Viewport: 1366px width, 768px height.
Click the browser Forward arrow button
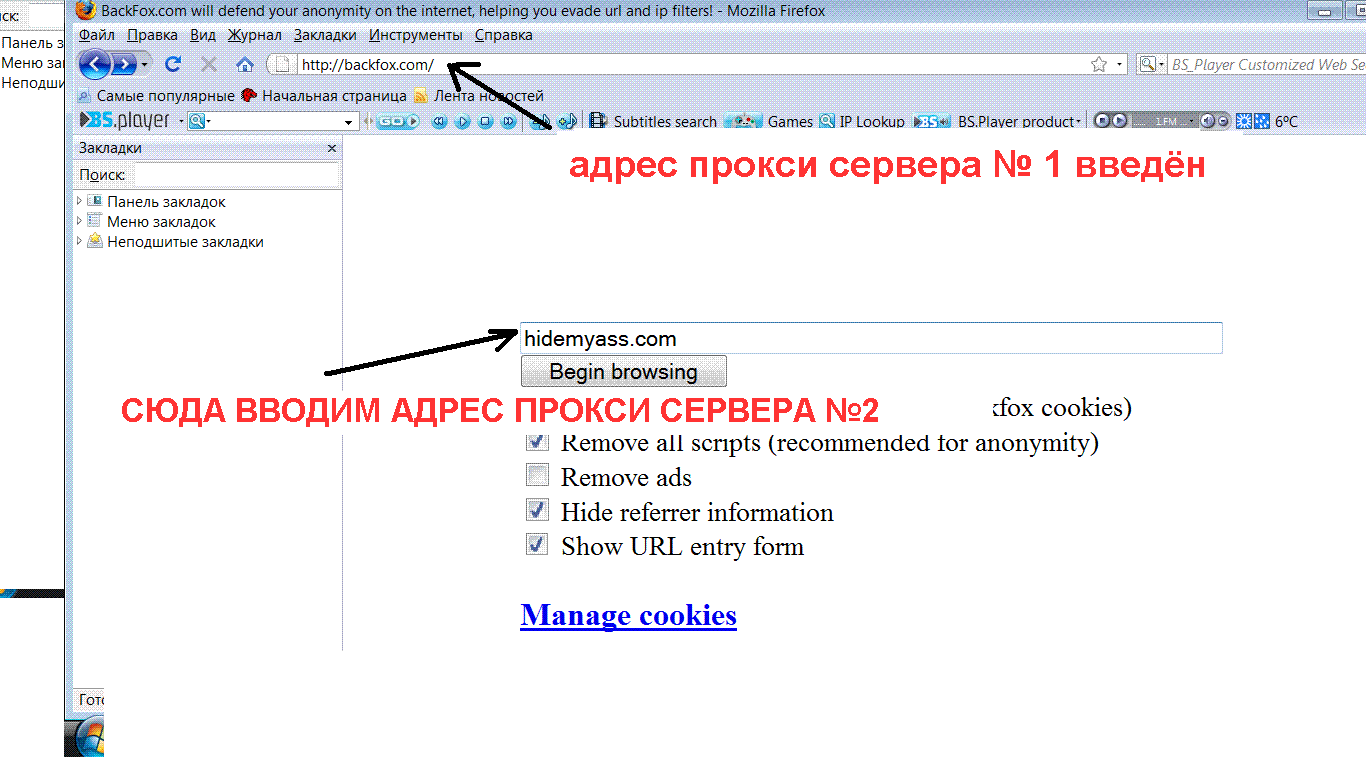(x=124, y=65)
